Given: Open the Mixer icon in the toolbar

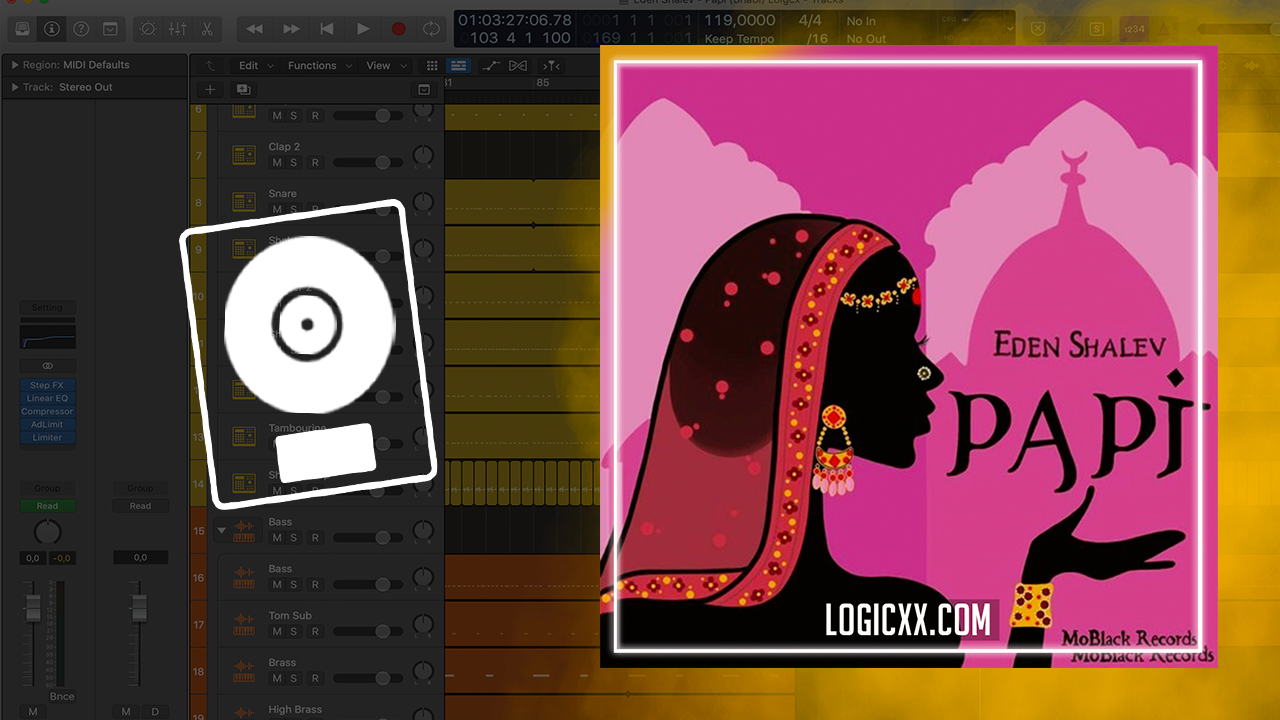Looking at the screenshot, I should (x=177, y=29).
